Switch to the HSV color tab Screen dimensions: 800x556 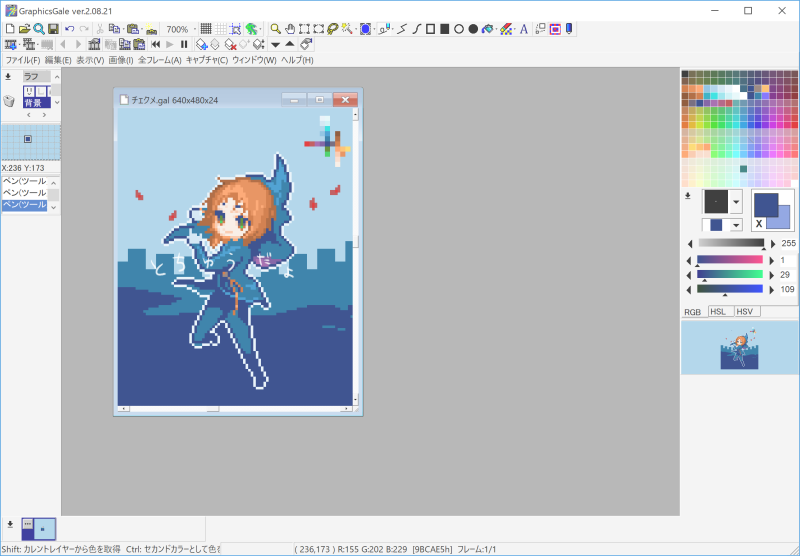744,312
